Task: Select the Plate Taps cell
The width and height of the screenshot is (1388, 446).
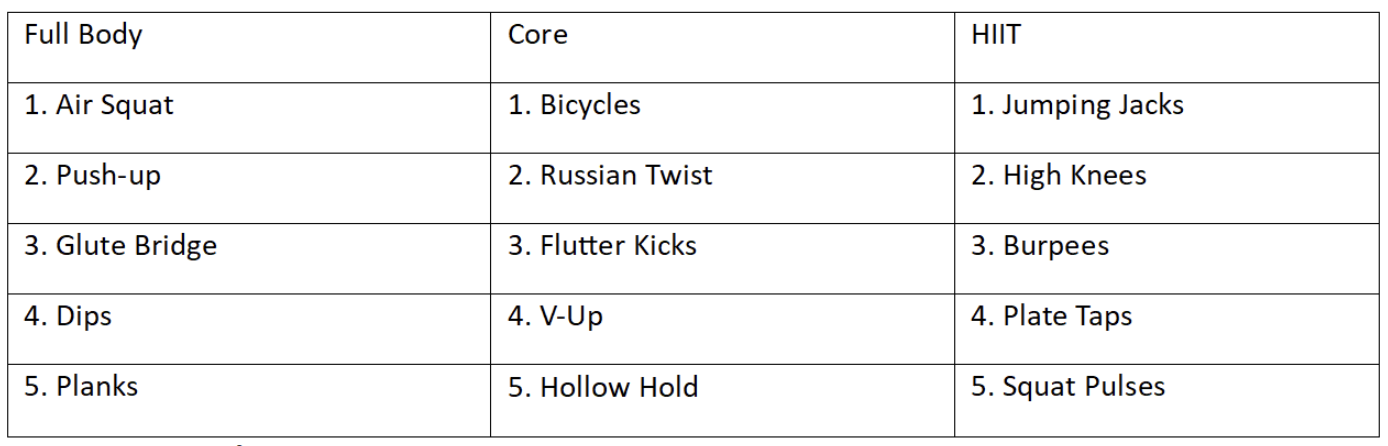Action: coord(1052,317)
